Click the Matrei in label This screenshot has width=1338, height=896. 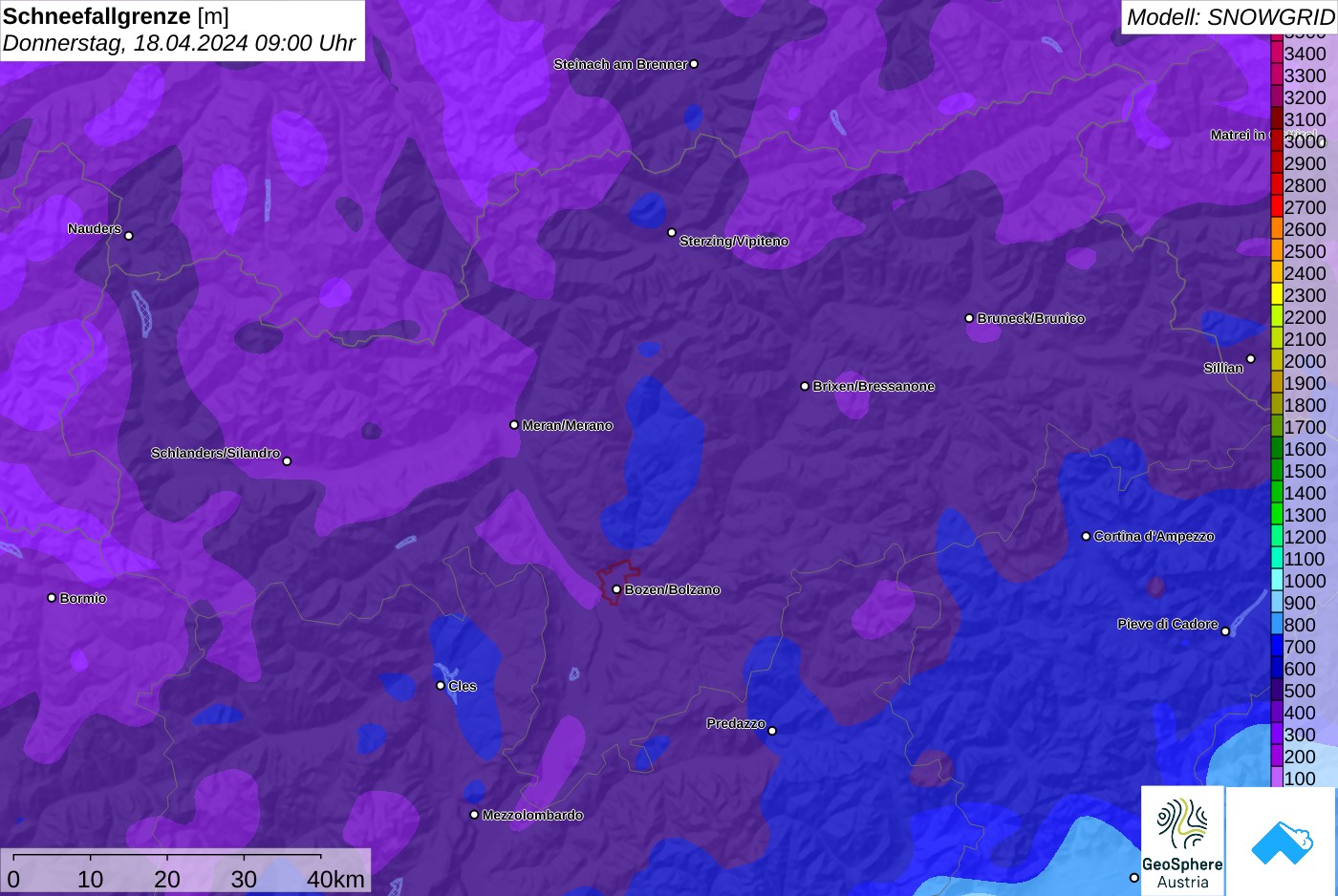(x=1238, y=135)
